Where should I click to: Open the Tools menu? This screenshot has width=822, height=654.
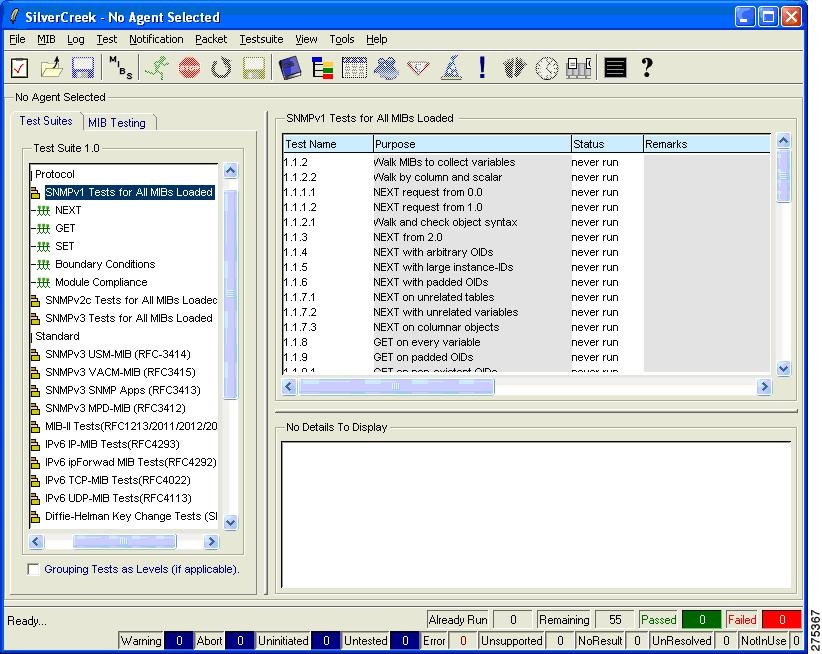tap(342, 39)
